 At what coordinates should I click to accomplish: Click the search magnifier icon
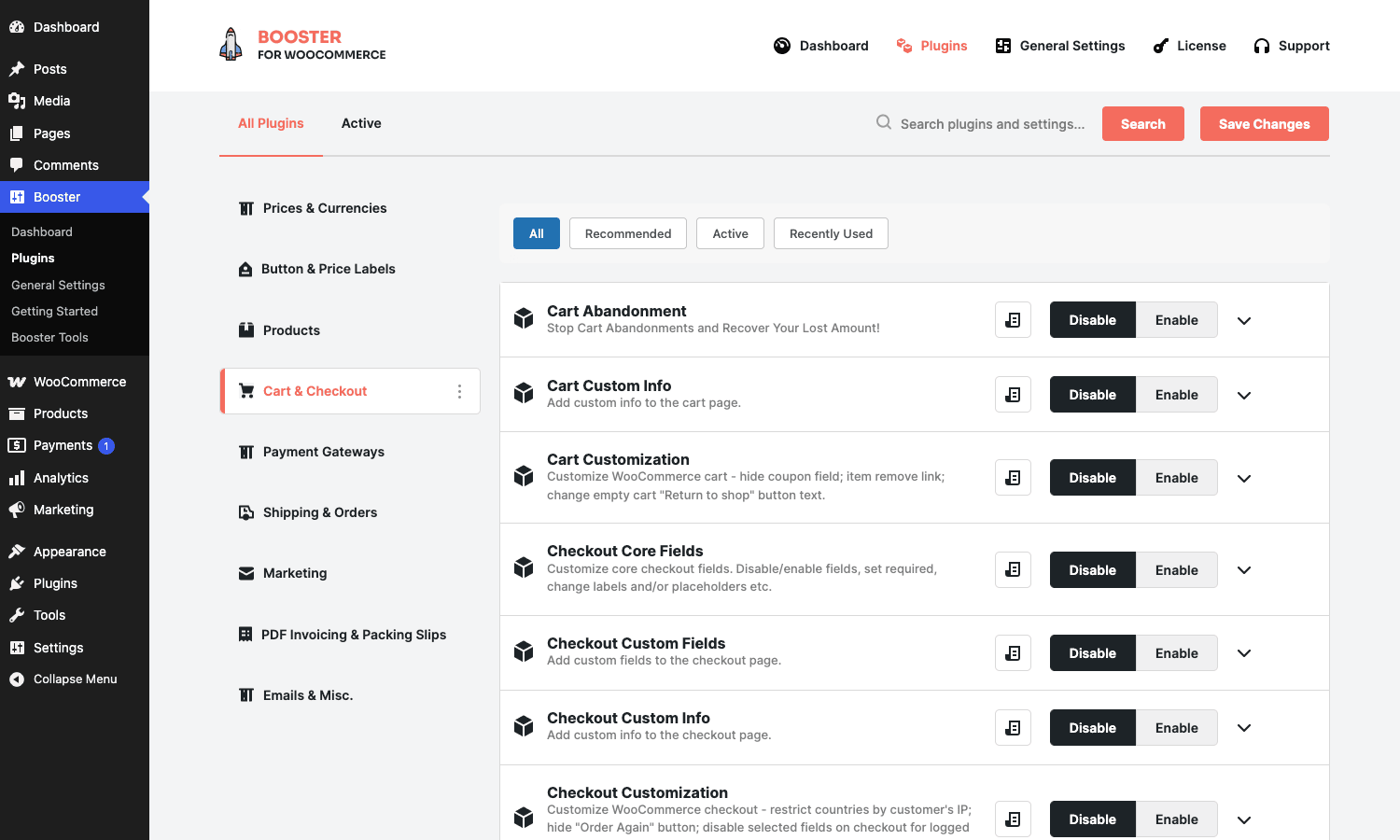(883, 122)
